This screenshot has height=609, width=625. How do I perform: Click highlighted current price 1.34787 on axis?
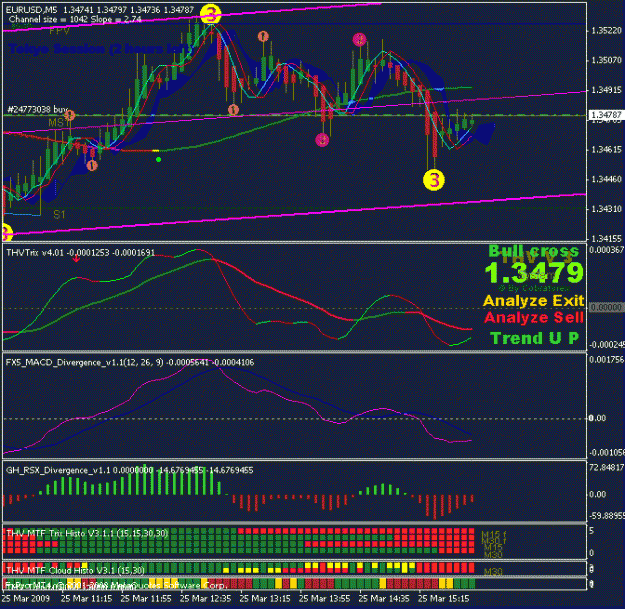pyautogui.click(x=606, y=115)
